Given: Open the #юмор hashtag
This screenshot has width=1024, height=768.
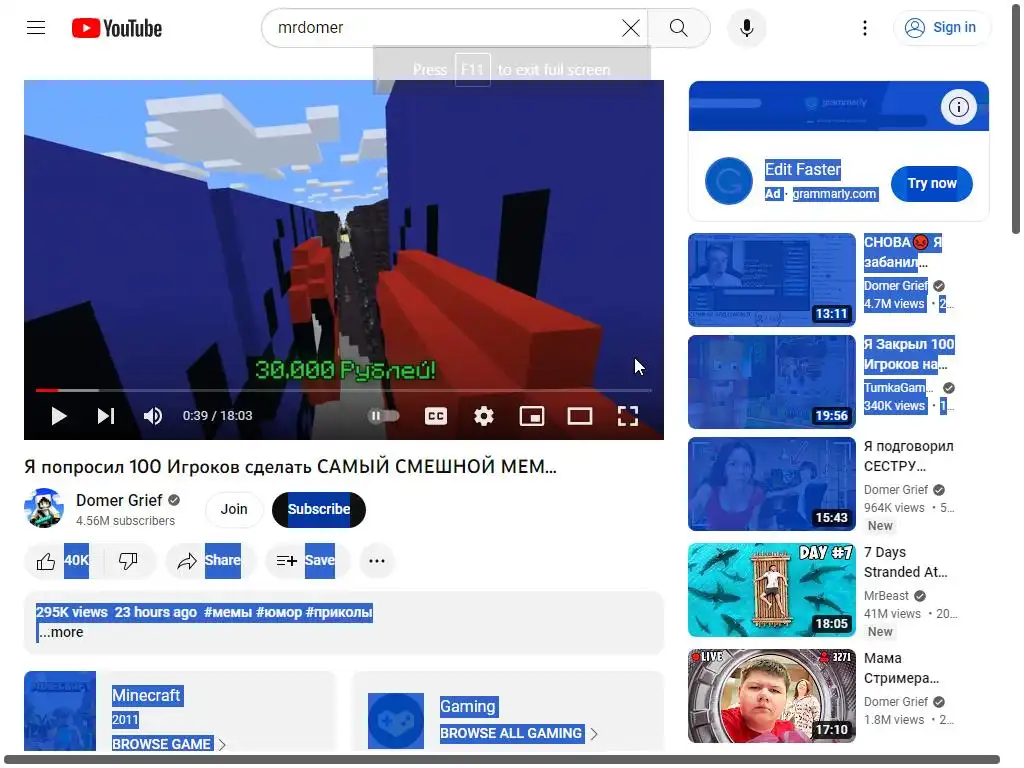Looking at the screenshot, I should click(279, 612).
